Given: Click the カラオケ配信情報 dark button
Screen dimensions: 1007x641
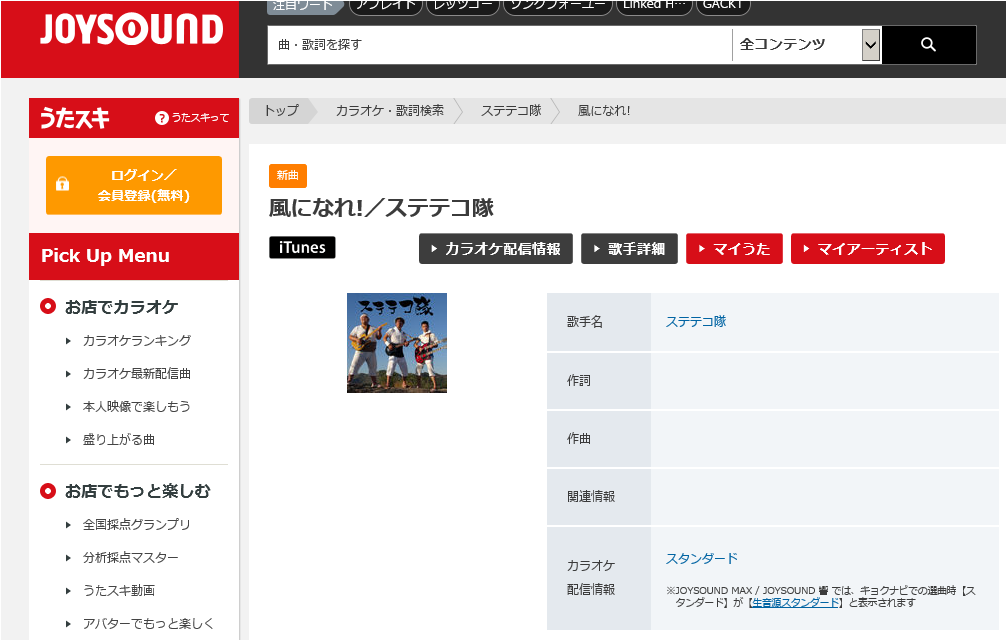Looking at the screenshot, I should pyautogui.click(x=496, y=249).
